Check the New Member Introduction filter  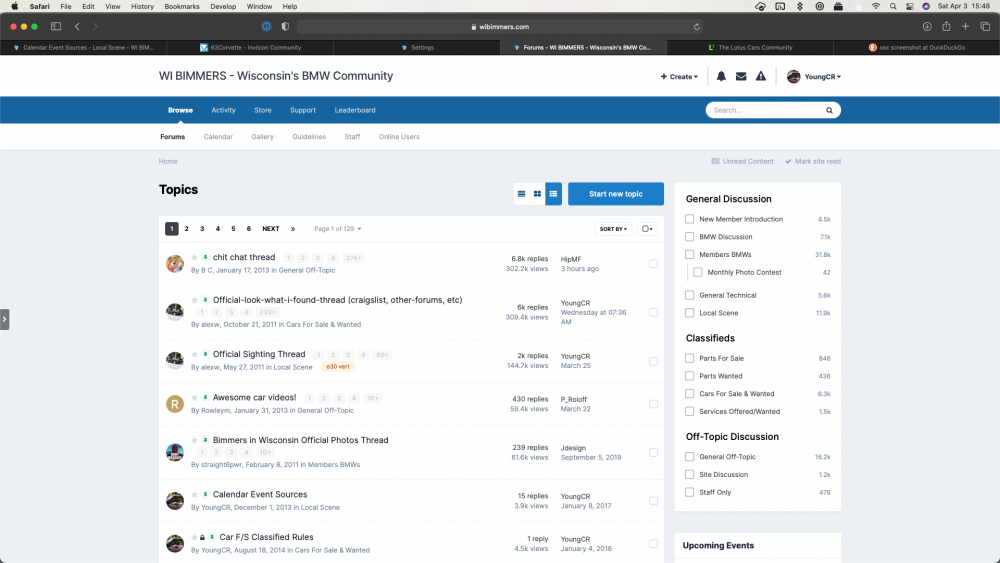689,219
